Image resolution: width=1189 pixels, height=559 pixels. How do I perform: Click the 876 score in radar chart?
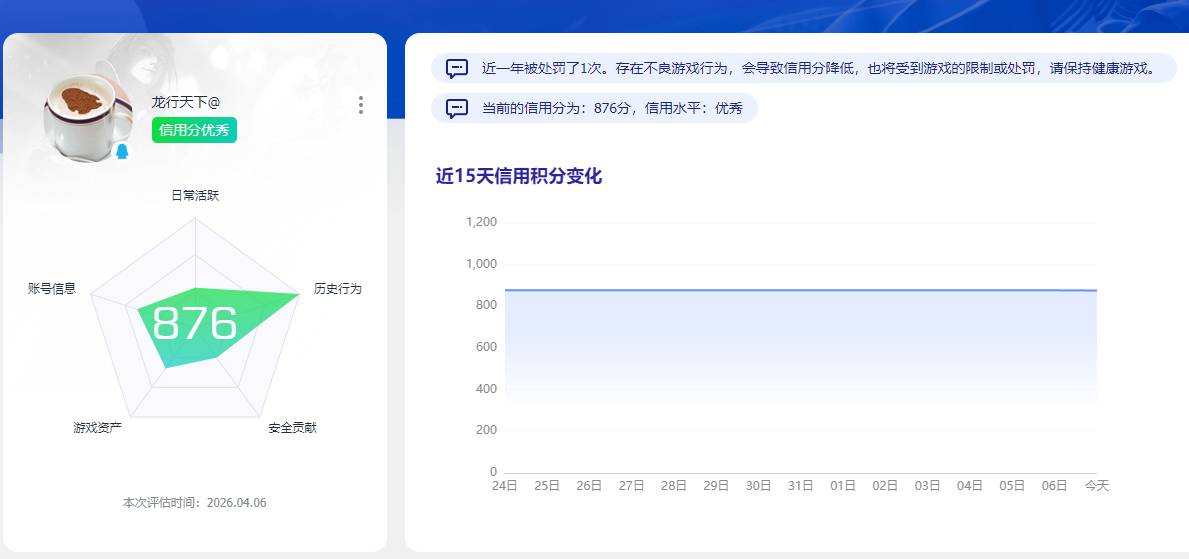195,324
